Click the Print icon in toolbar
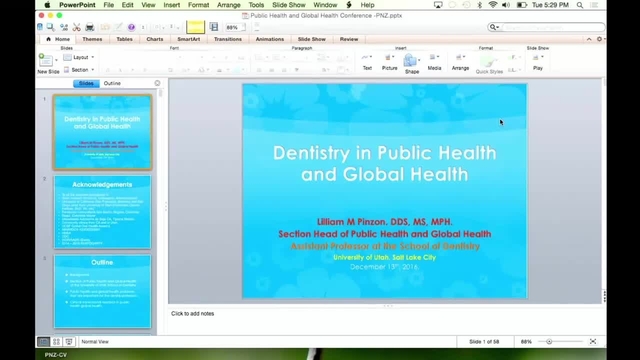Screen dimensions: 640x360 pyautogui.click(x=90, y=27)
